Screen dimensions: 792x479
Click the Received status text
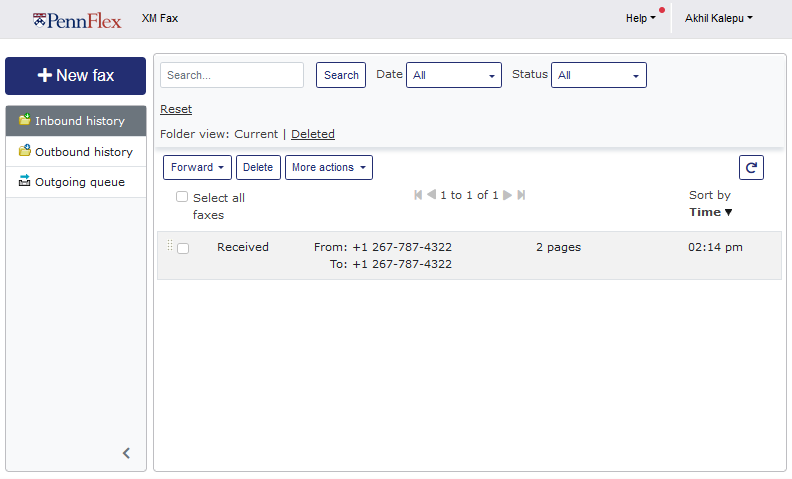tap(243, 247)
